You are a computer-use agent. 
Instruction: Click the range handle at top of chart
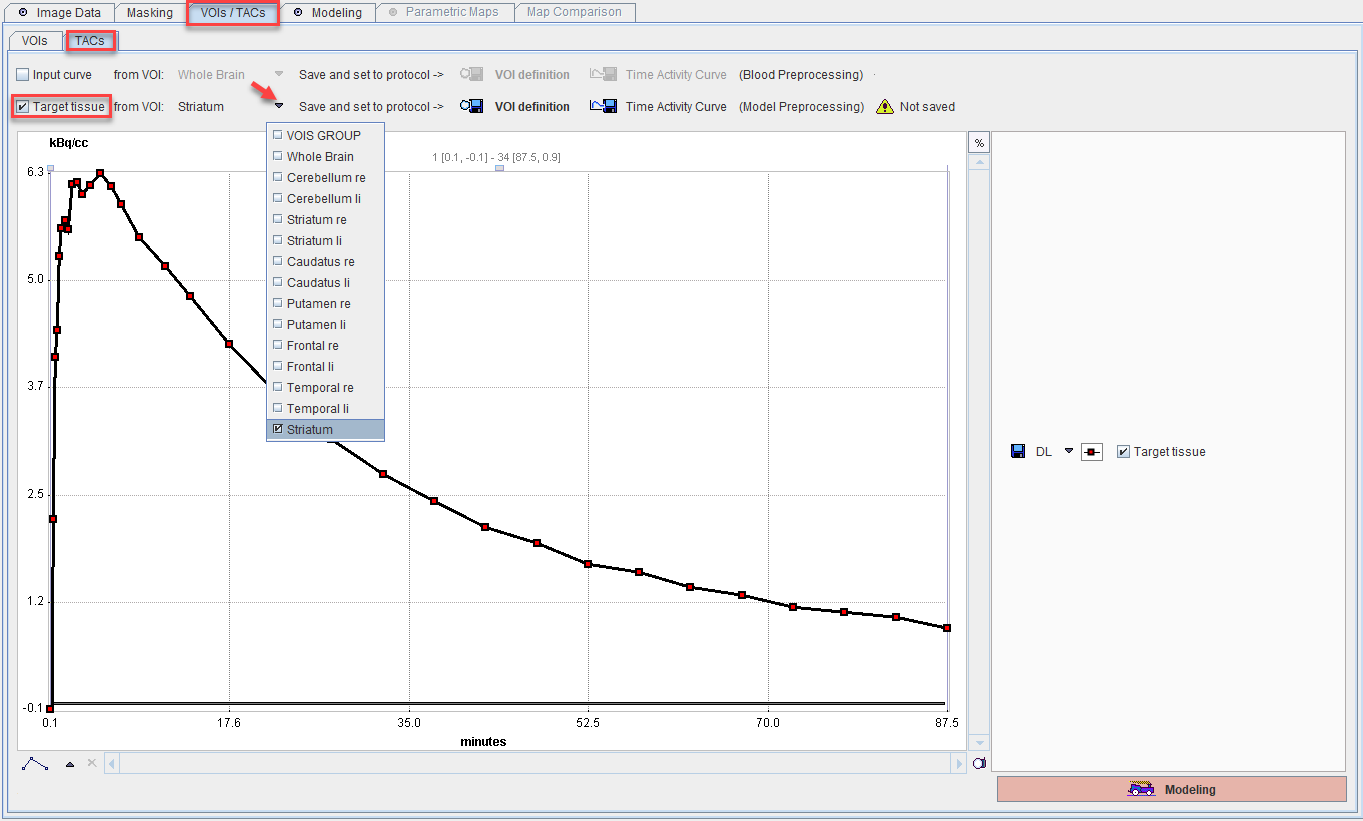pos(499,168)
